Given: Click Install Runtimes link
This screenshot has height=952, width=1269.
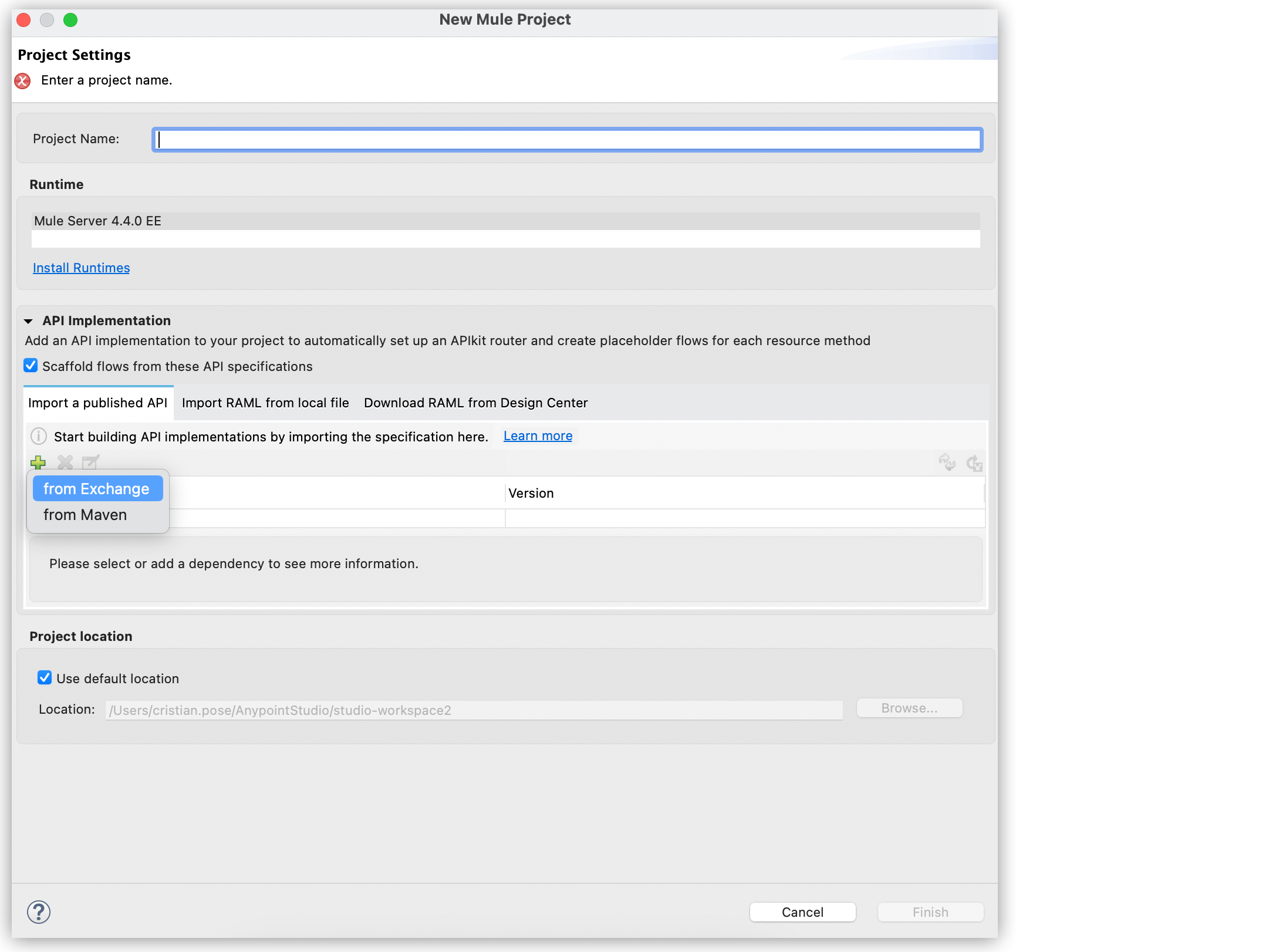Looking at the screenshot, I should coord(81,267).
